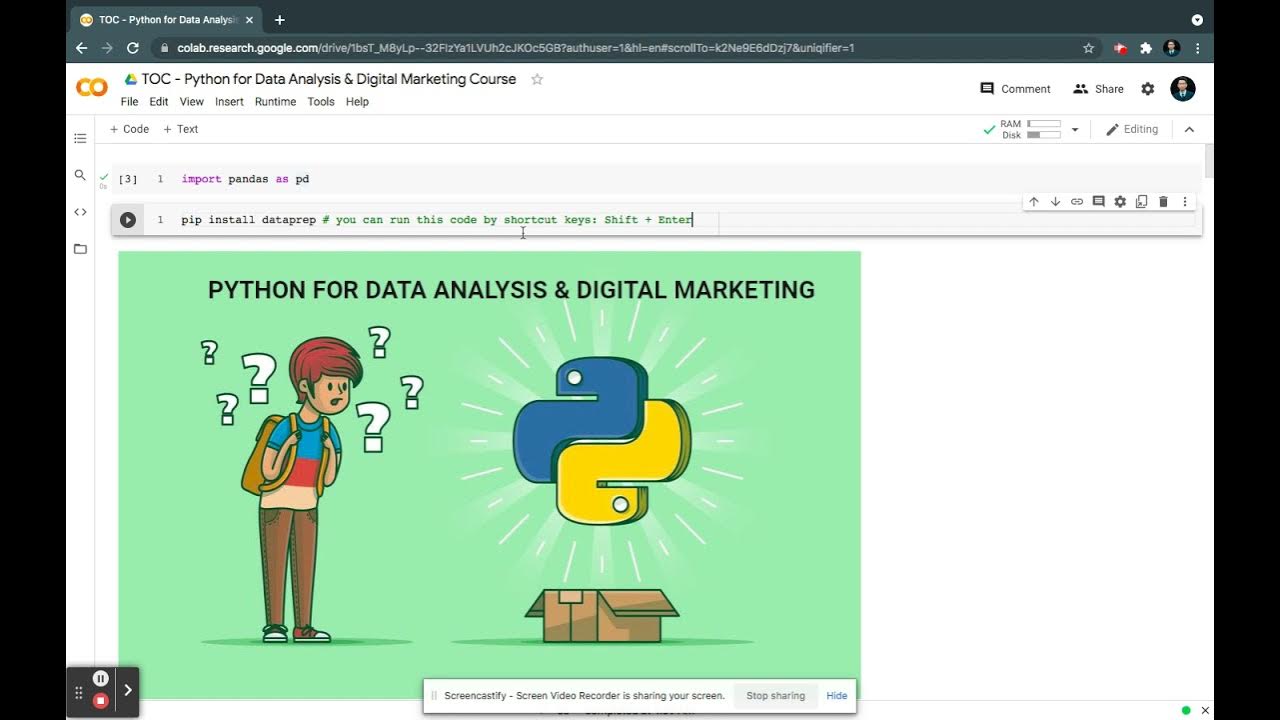
Task: Open the find and replace panel
Action: click(x=80, y=175)
